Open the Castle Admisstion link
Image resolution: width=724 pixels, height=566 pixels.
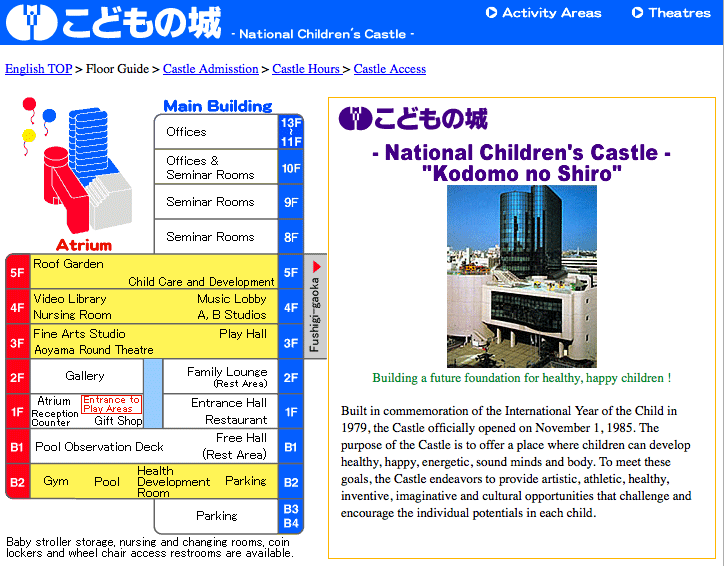(x=211, y=69)
